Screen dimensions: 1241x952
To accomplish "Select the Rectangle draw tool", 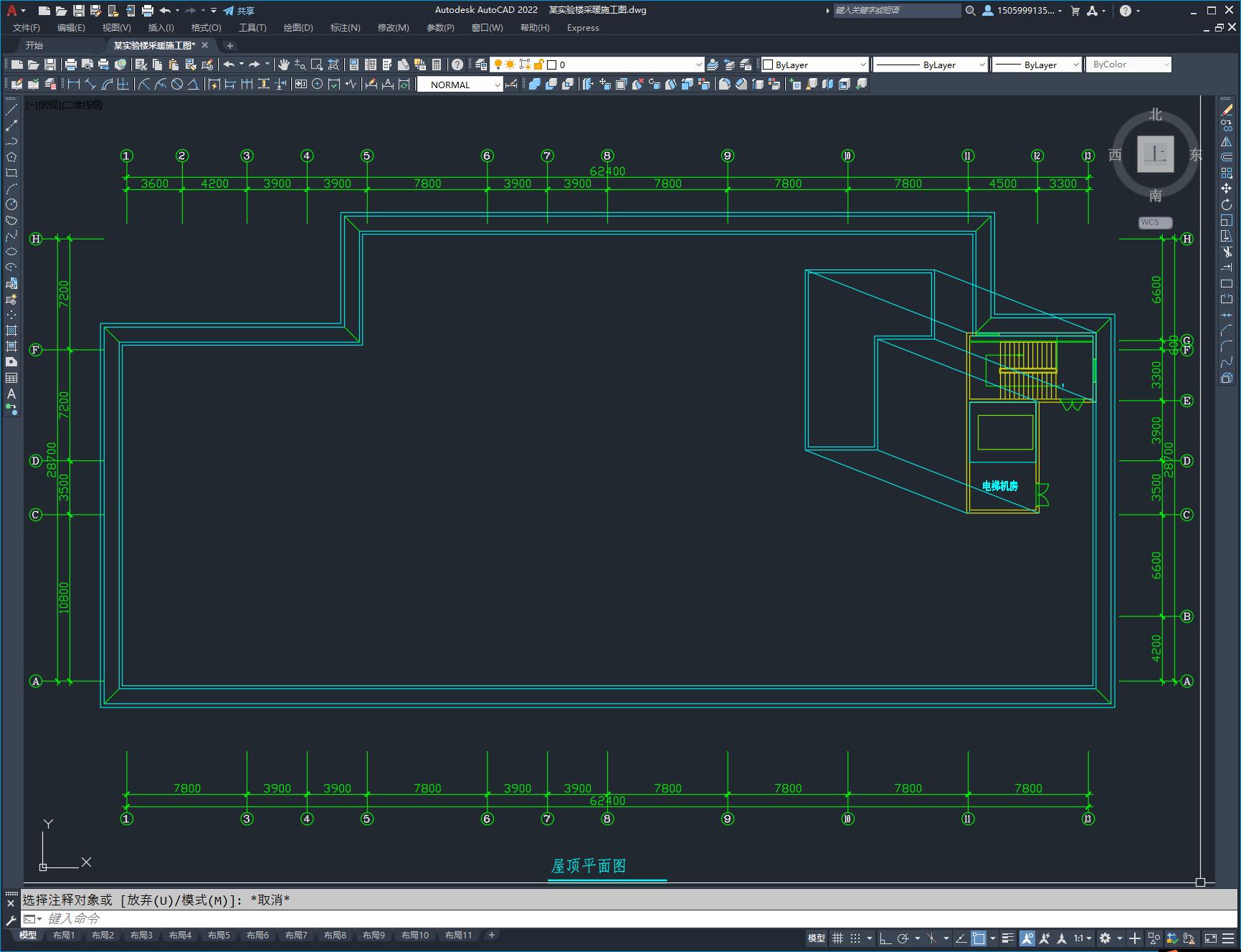I will pyautogui.click(x=11, y=173).
